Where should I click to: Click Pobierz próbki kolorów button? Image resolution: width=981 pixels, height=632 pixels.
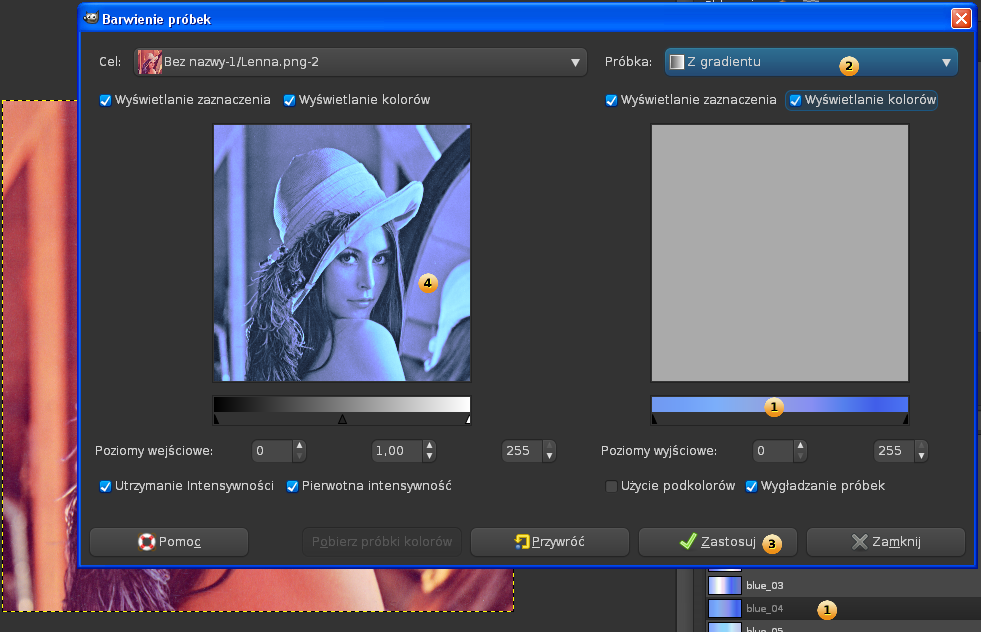click(x=382, y=542)
